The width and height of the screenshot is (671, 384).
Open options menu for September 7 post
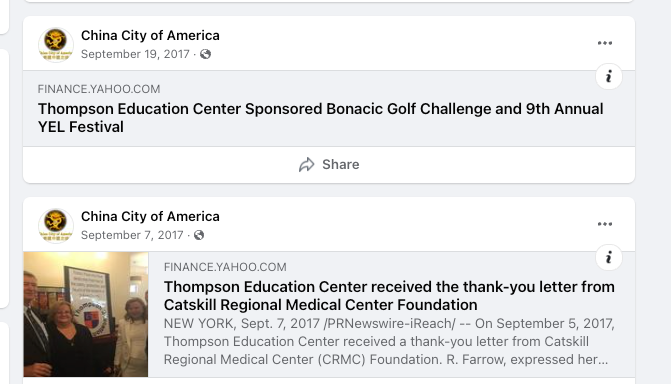pyautogui.click(x=605, y=224)
